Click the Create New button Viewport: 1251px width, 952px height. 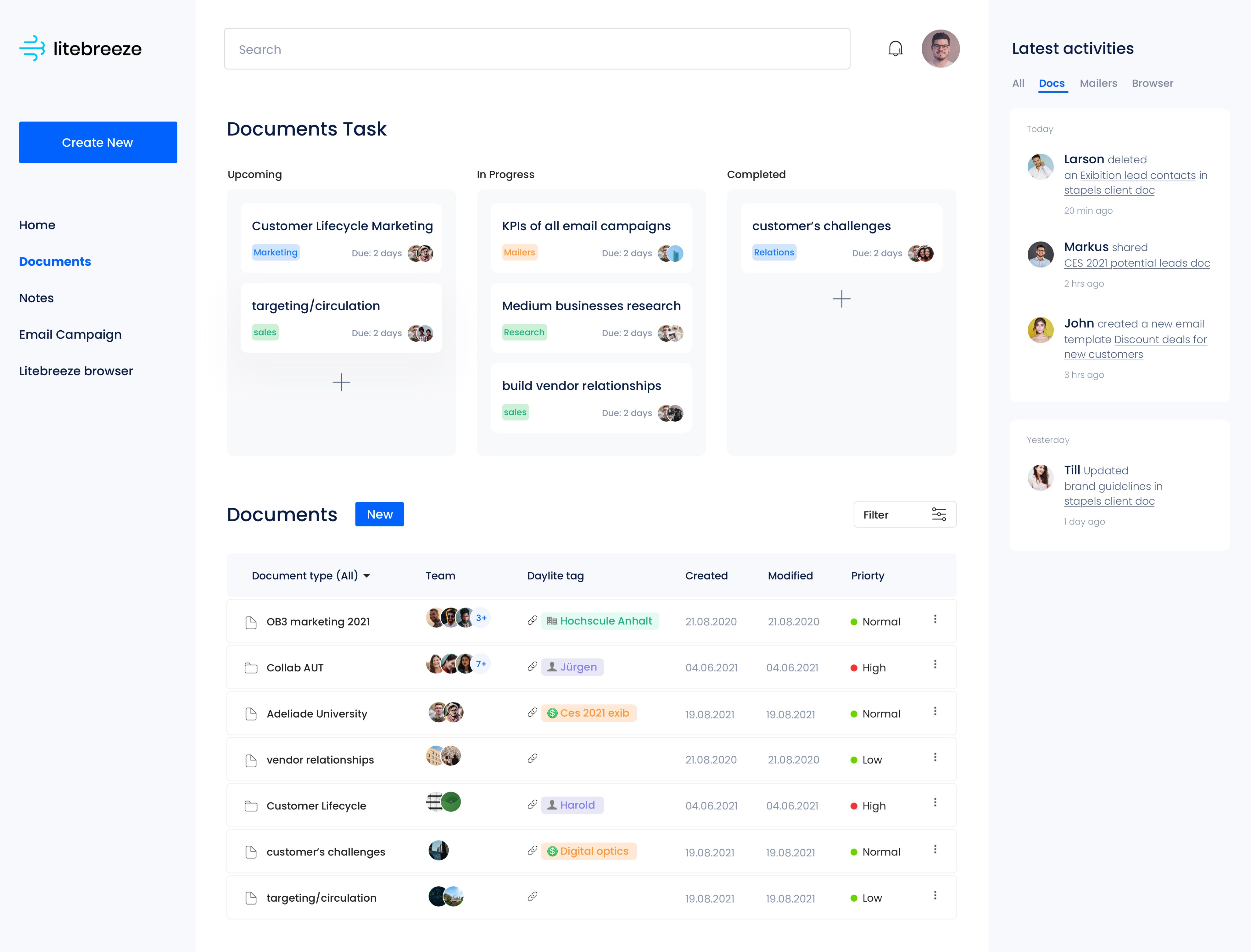[97, 142]
